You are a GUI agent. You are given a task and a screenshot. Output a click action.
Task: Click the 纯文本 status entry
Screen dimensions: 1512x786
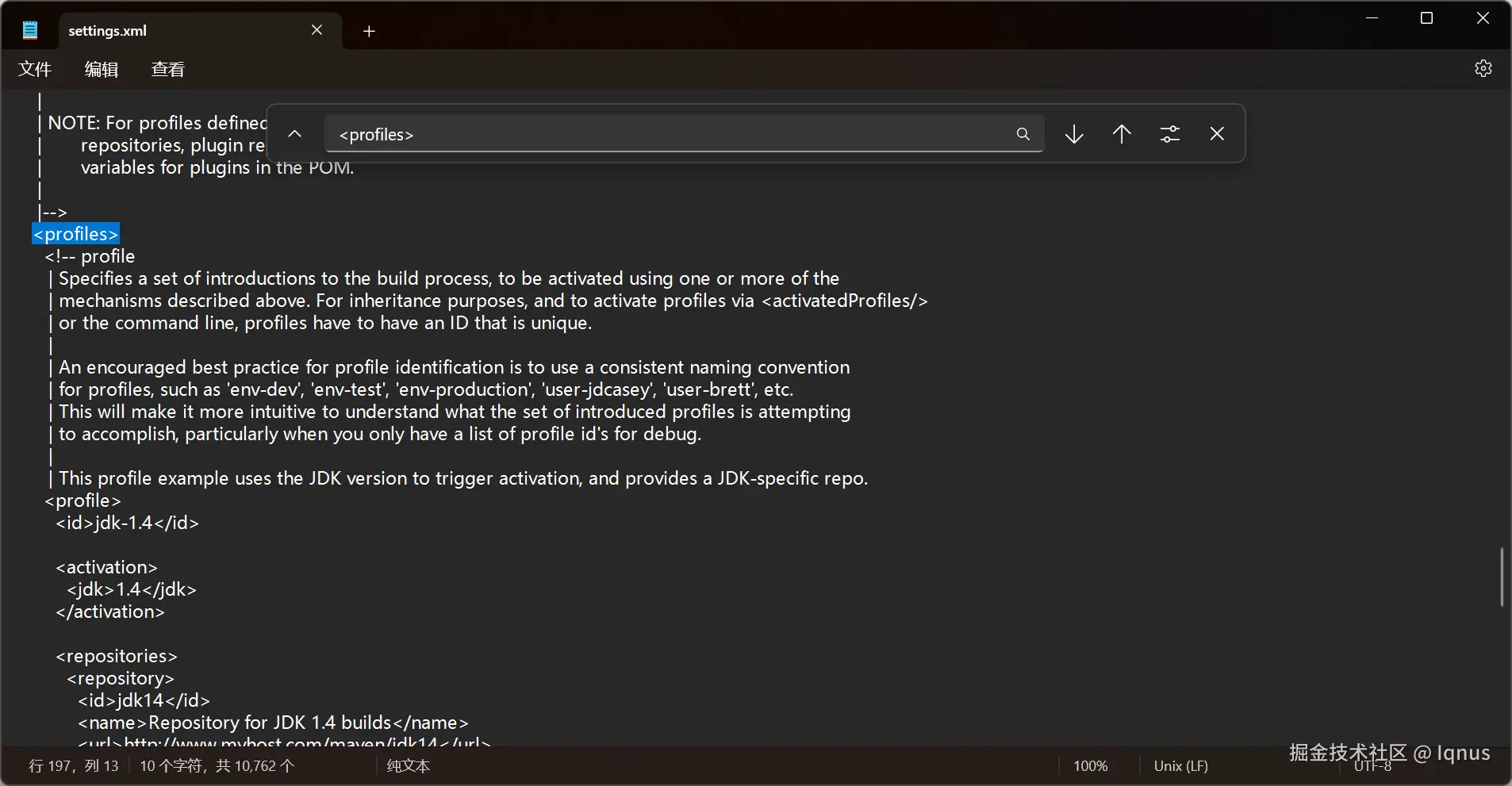[x=409, y=766]
